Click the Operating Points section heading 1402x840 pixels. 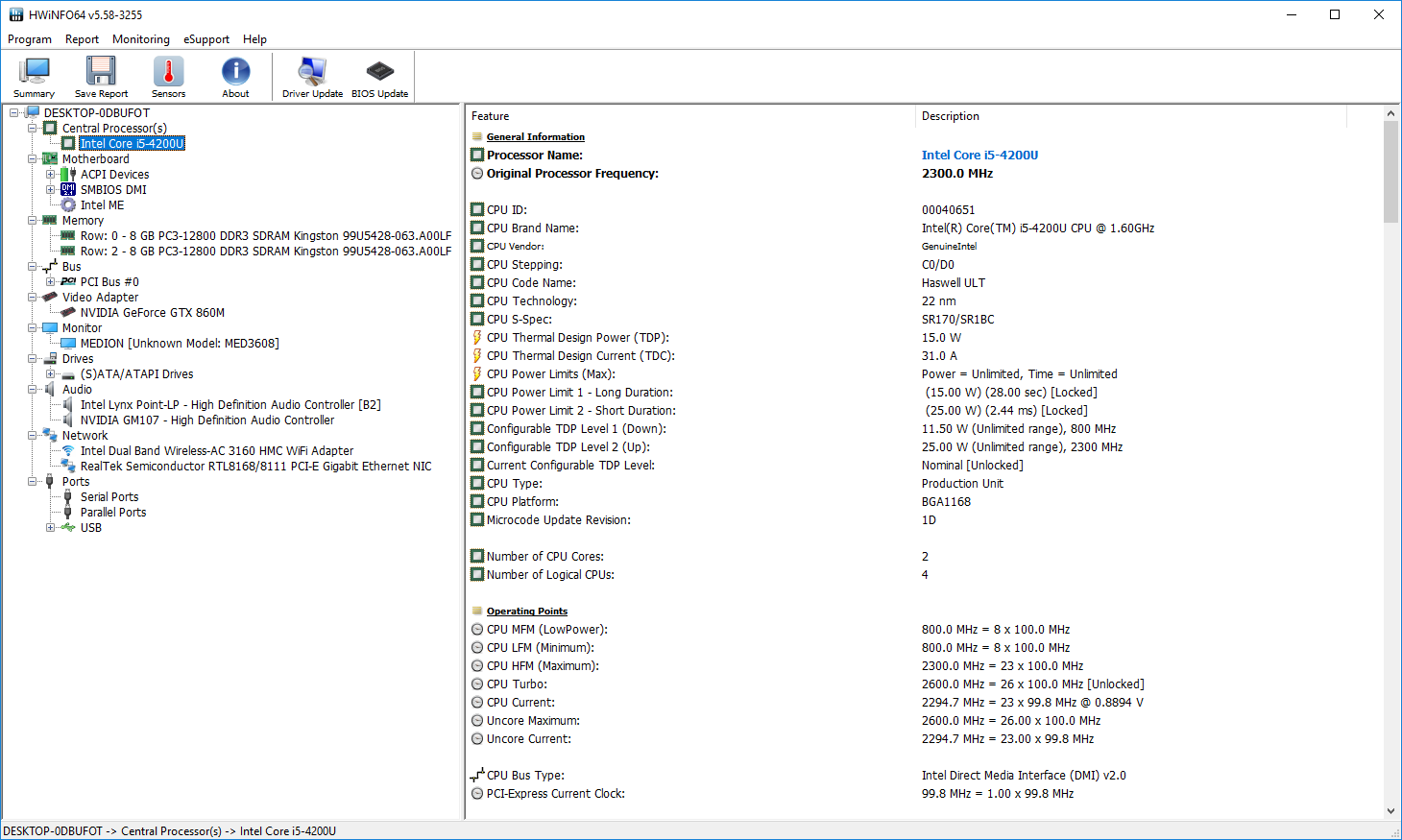point(526,612)
